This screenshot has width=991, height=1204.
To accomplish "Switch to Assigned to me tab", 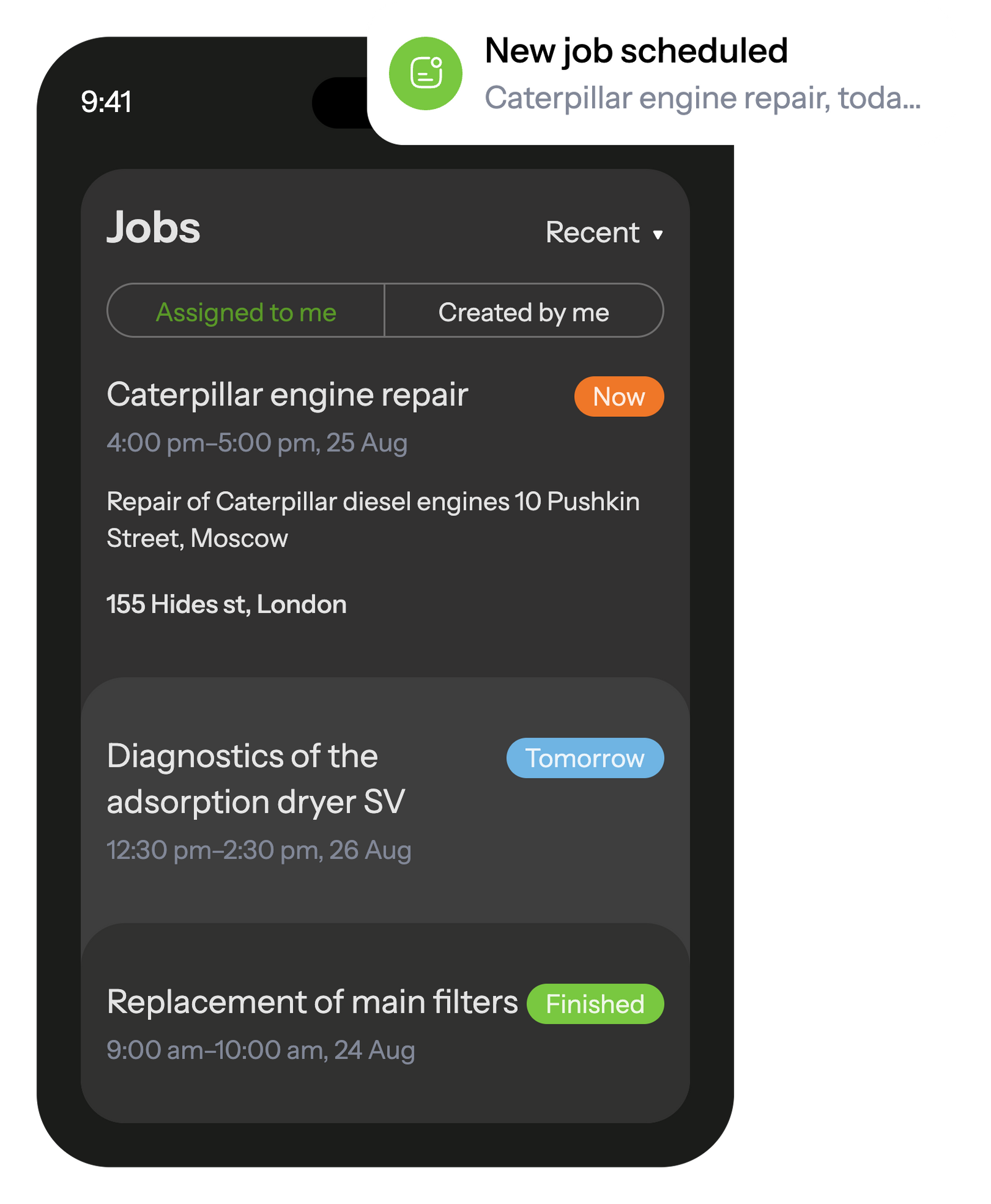I will click(246, 312).
